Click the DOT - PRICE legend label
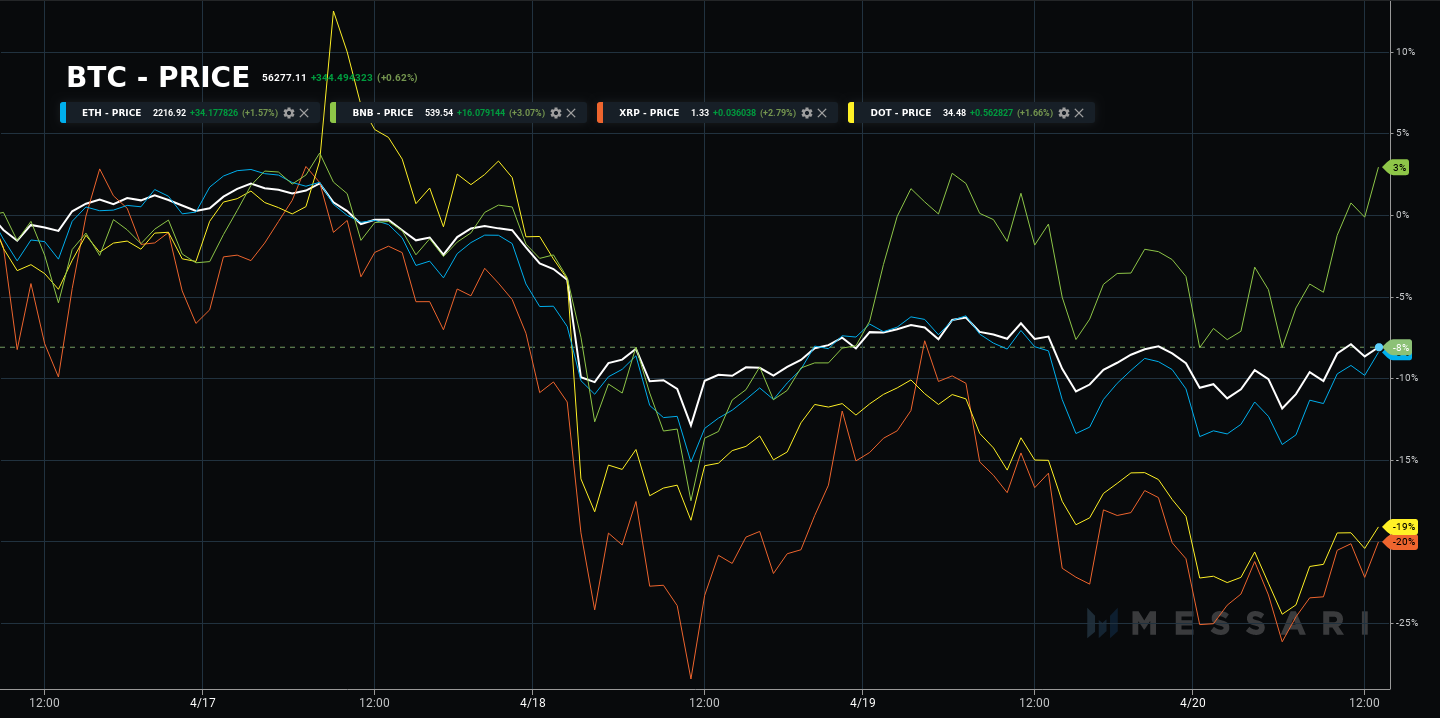Viewport: 1440px width, 718px height. click(901, 113)
